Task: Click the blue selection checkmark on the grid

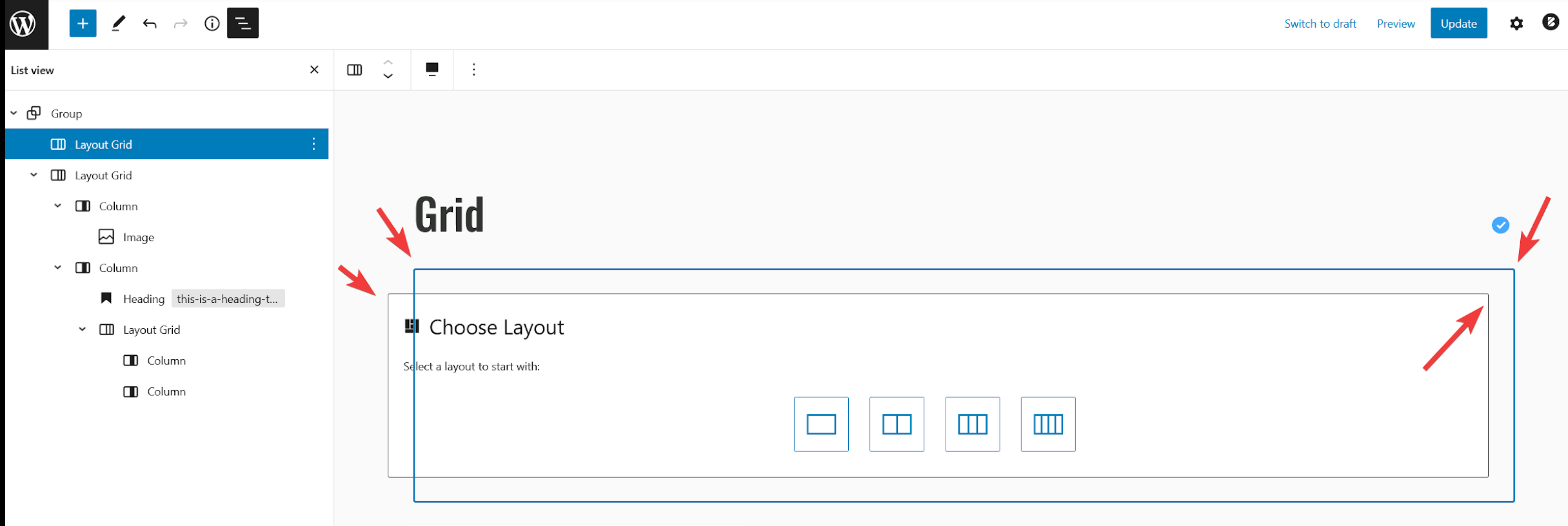Action: point(1500,226)
